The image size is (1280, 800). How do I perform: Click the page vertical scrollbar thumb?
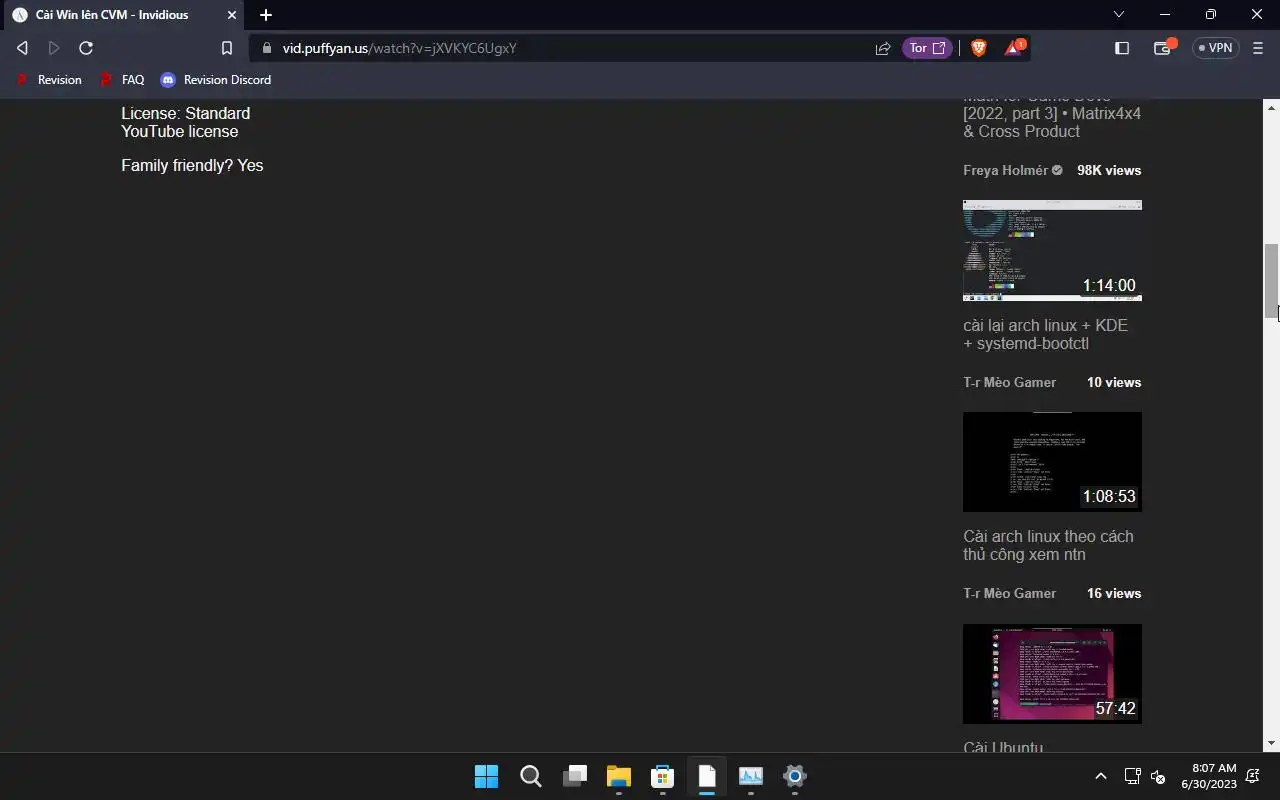(x=1272, y=280)
